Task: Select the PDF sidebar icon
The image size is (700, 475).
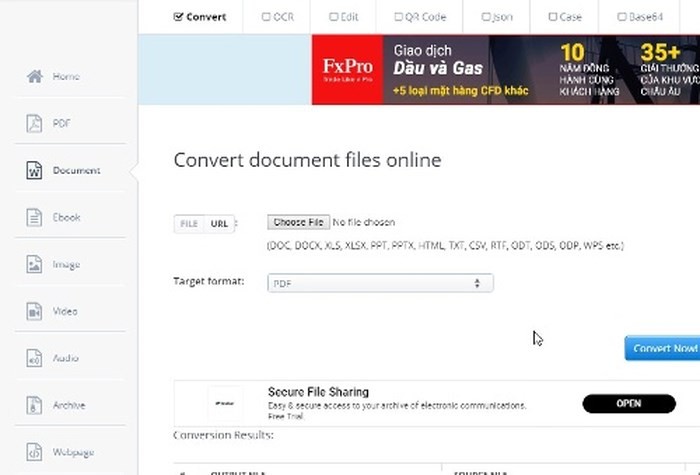Action: (x=35, y=123)
